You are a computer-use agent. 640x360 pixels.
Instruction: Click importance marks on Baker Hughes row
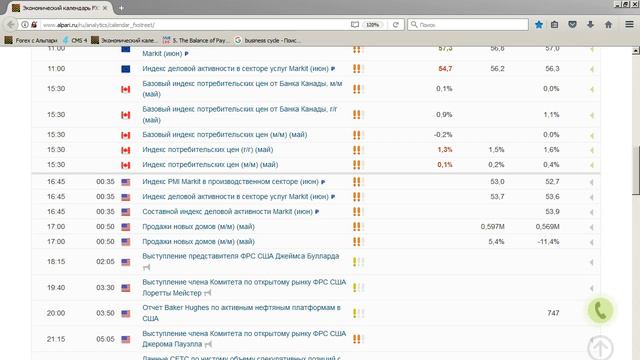pyautogui.click(x=358, y=313)
